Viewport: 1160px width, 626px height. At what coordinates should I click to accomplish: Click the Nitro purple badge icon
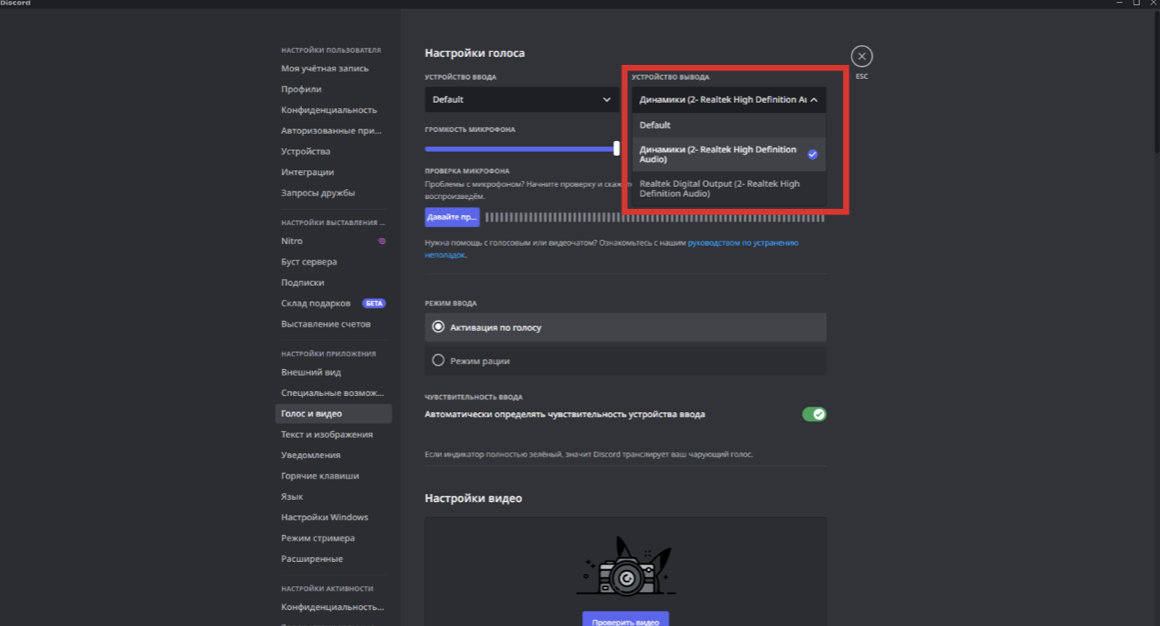[x=382, y=241]
